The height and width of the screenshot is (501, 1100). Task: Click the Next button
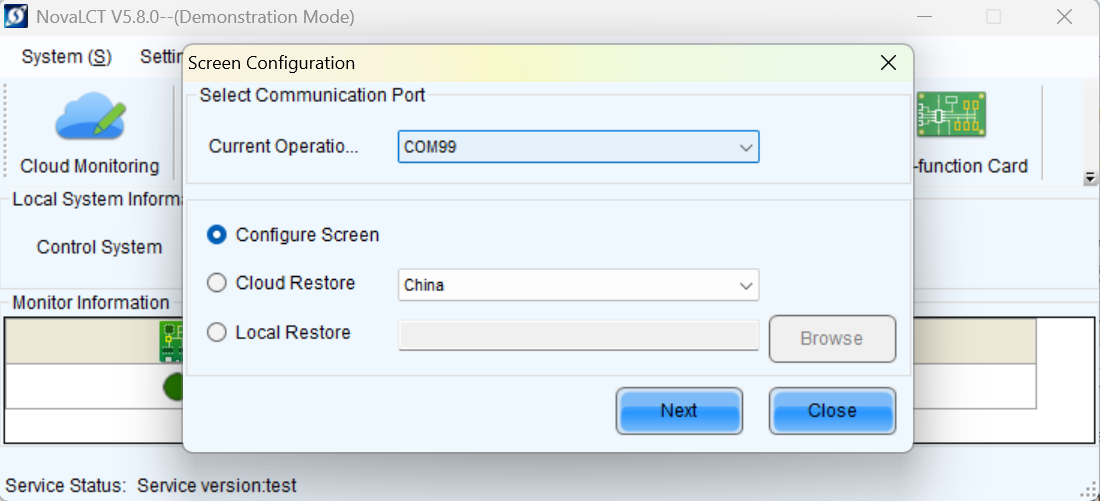[x=678, y=410]
